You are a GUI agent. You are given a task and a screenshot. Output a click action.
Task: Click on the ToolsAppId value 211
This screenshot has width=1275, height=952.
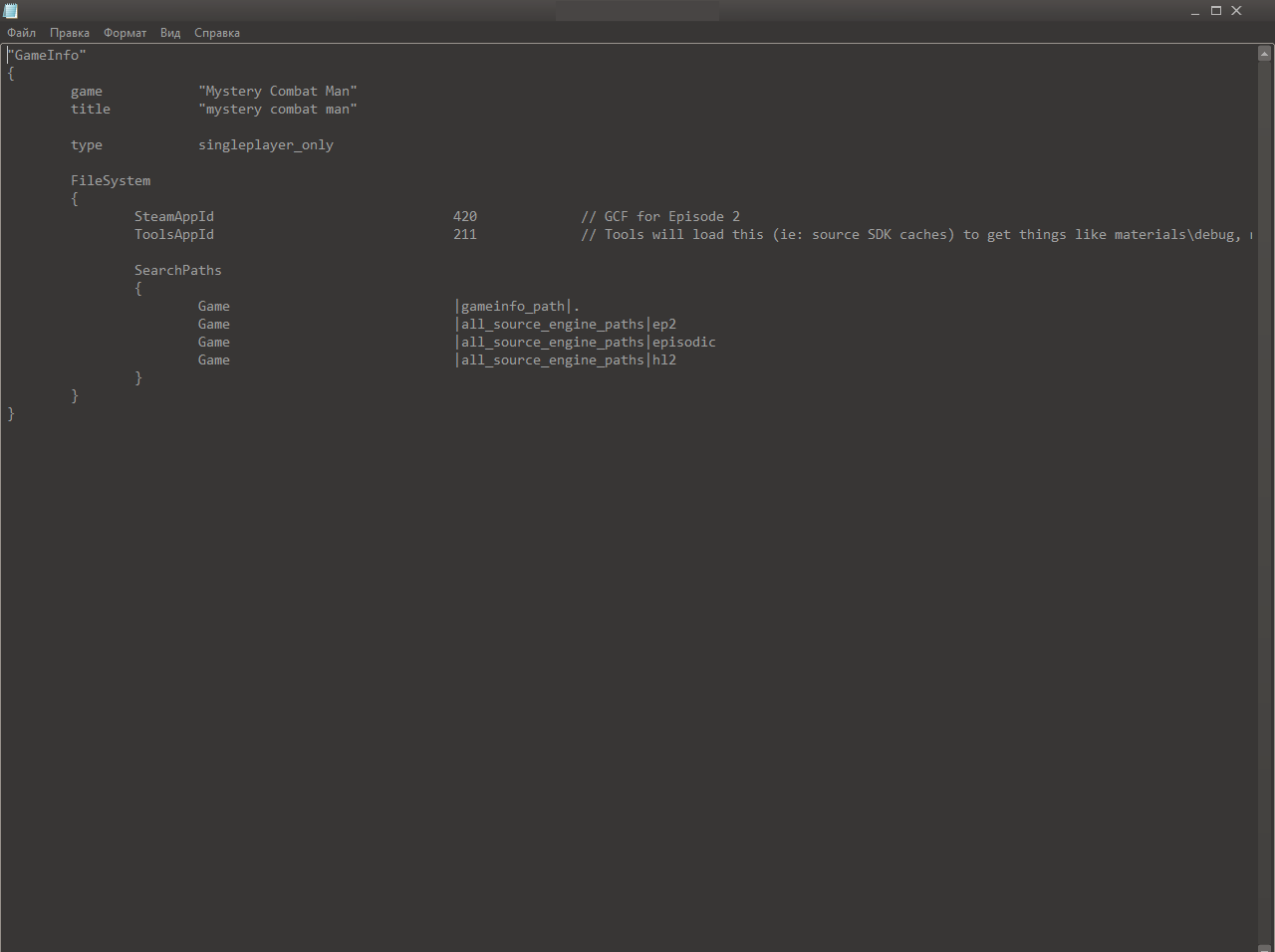(x=465, y=234)
